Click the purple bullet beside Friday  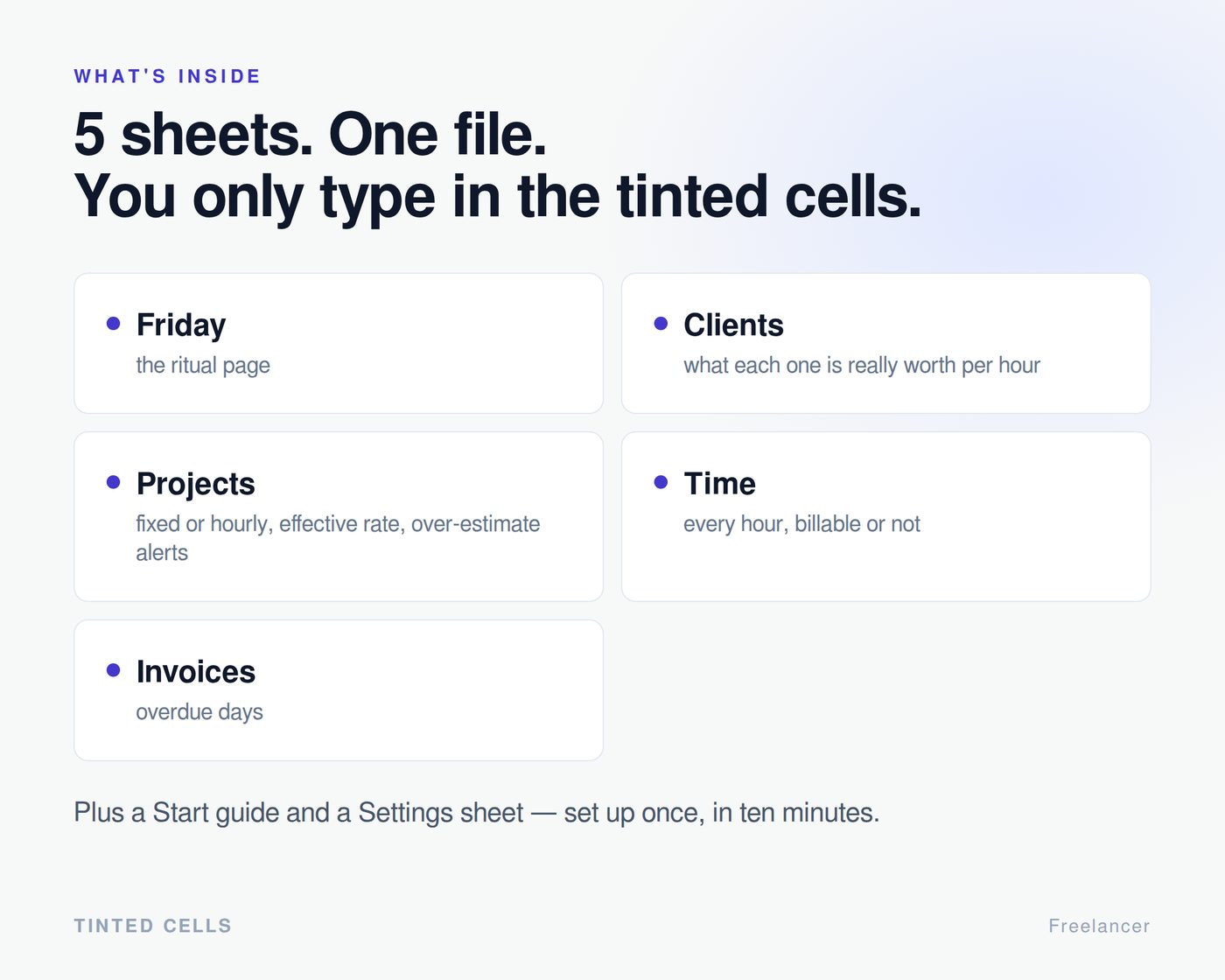tap(113, 324)
